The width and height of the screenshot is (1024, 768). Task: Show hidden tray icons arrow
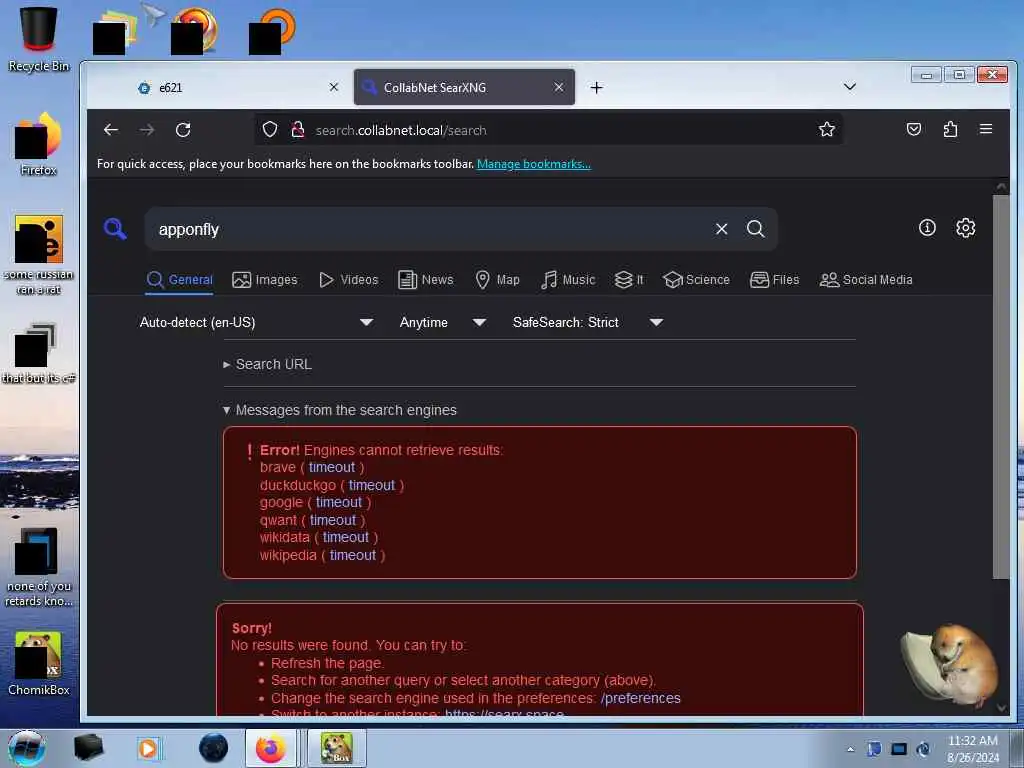pos(850,749)
